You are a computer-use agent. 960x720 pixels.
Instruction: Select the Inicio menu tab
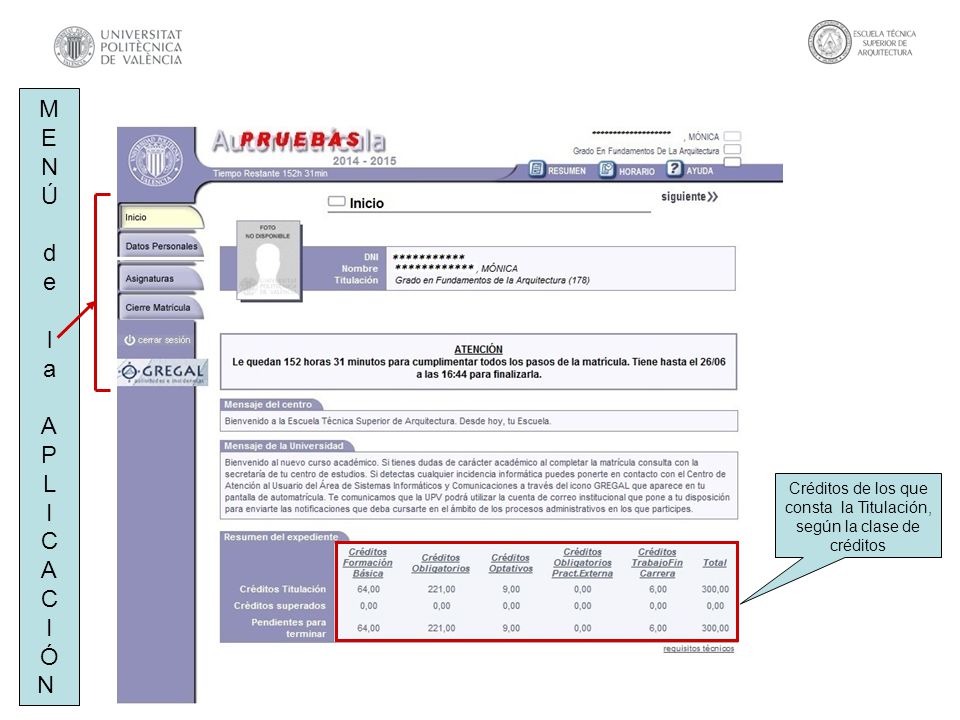(160, 217)
